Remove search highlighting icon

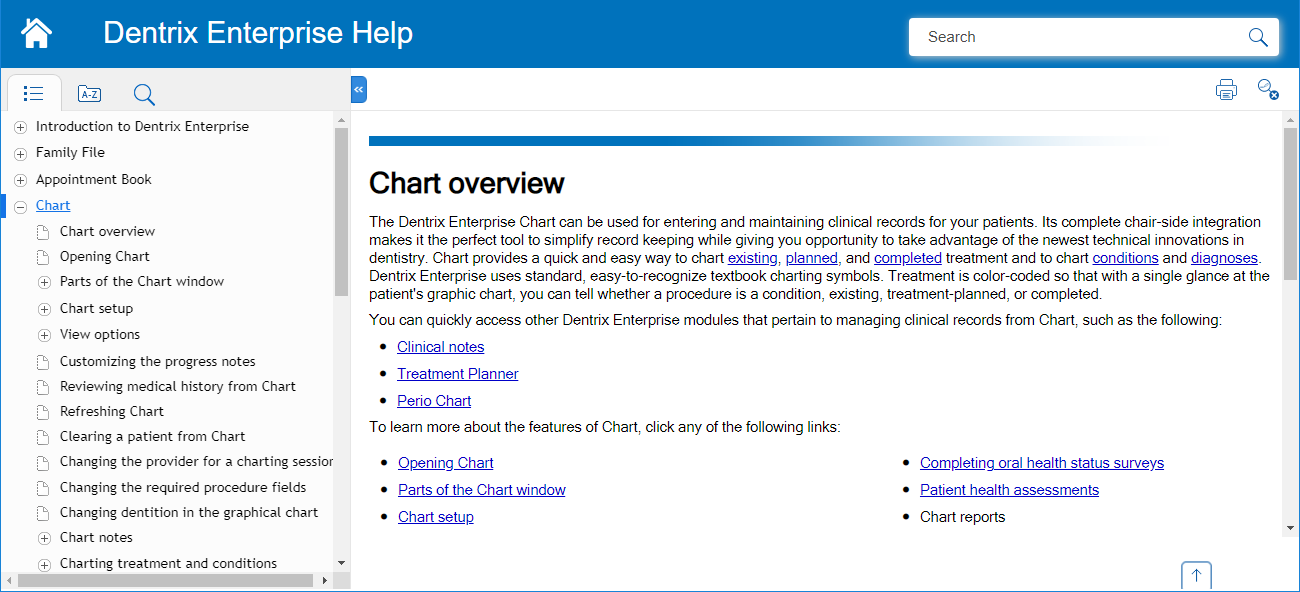click(x=1268, y=89)
